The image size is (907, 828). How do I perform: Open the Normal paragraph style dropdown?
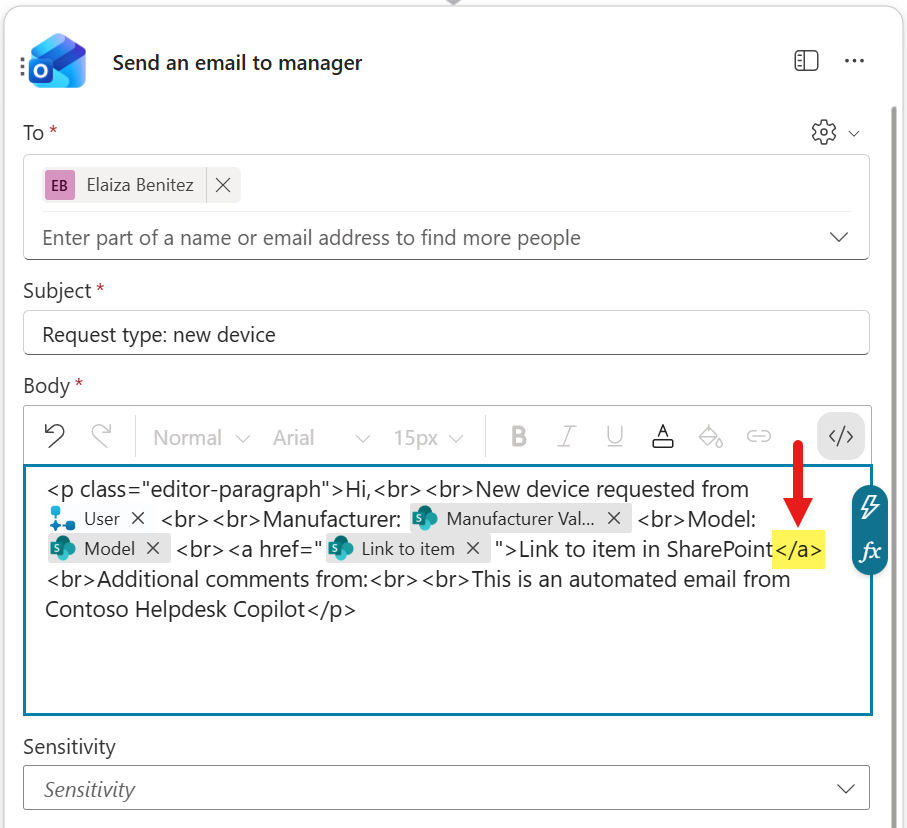click(x=201, y=438)
